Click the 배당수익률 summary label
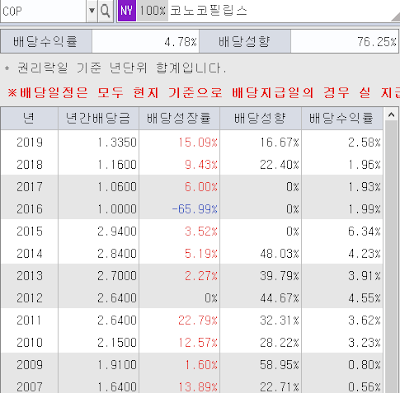The height and width of the screenshot is (393, 400). [46, 42]
